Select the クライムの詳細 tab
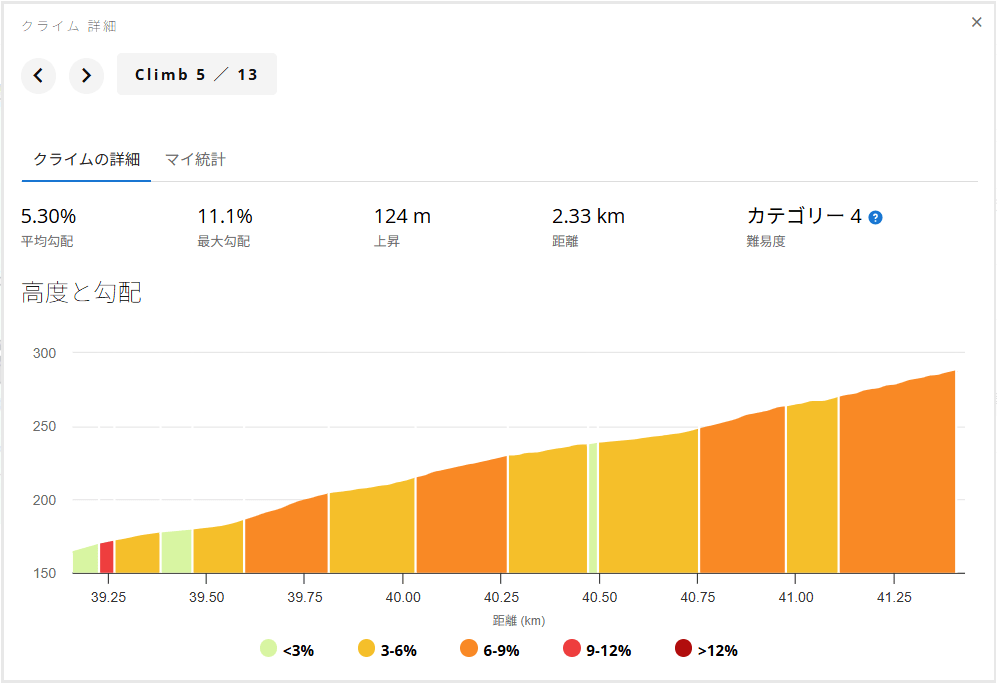The height and width of the screenshot is (683, 997). [x=86, y=159]
